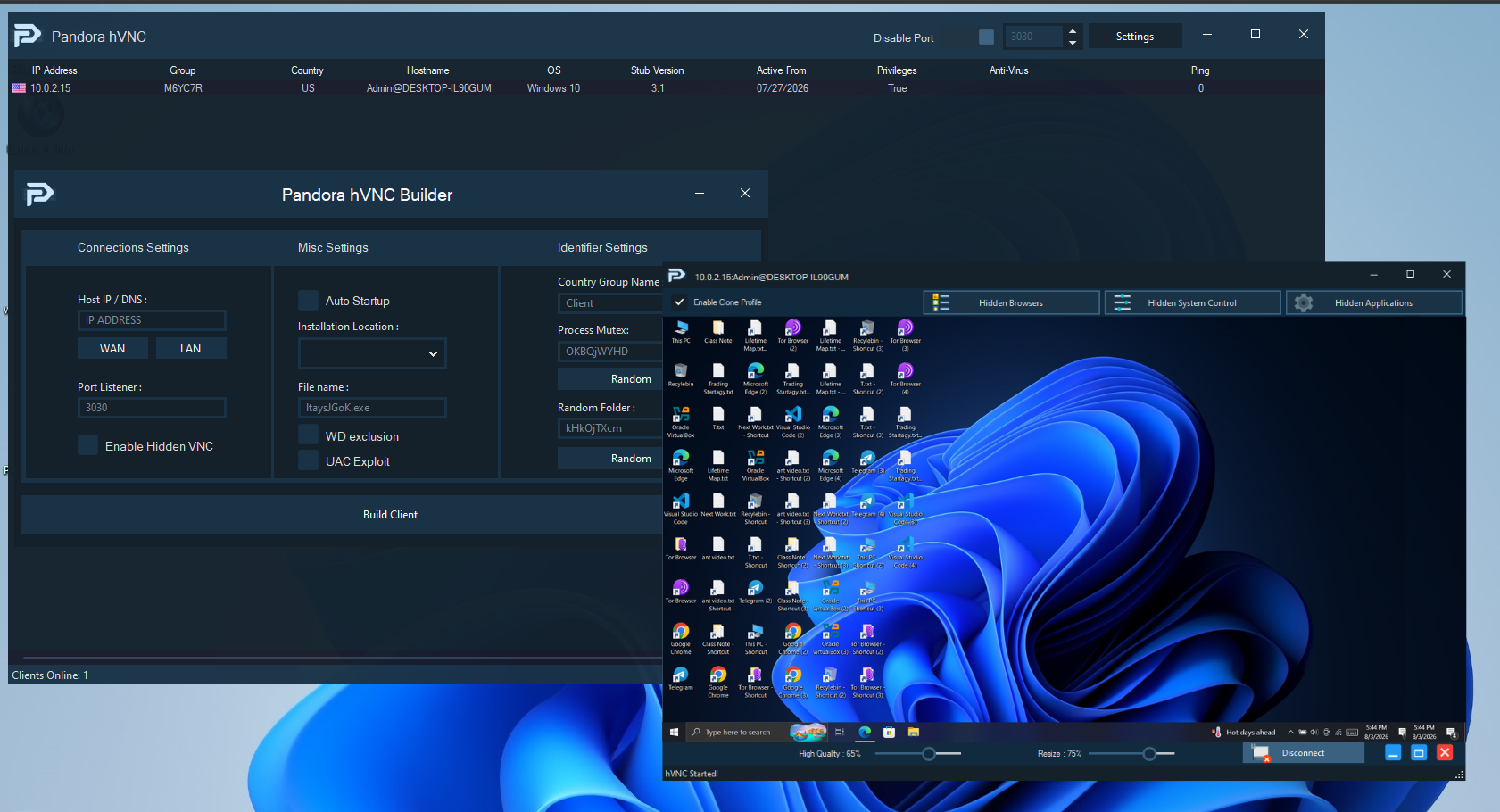Select the T.txt file on remote desktop
Image resolution: width=1500 pixels, height=812 pixels.
(718, 418)
